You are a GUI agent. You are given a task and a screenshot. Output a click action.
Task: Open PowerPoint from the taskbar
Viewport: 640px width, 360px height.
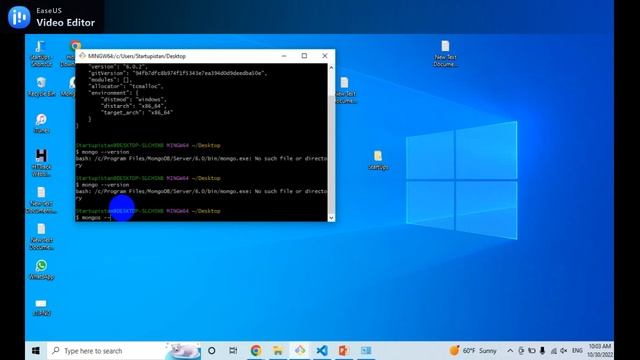coord(344,351)
